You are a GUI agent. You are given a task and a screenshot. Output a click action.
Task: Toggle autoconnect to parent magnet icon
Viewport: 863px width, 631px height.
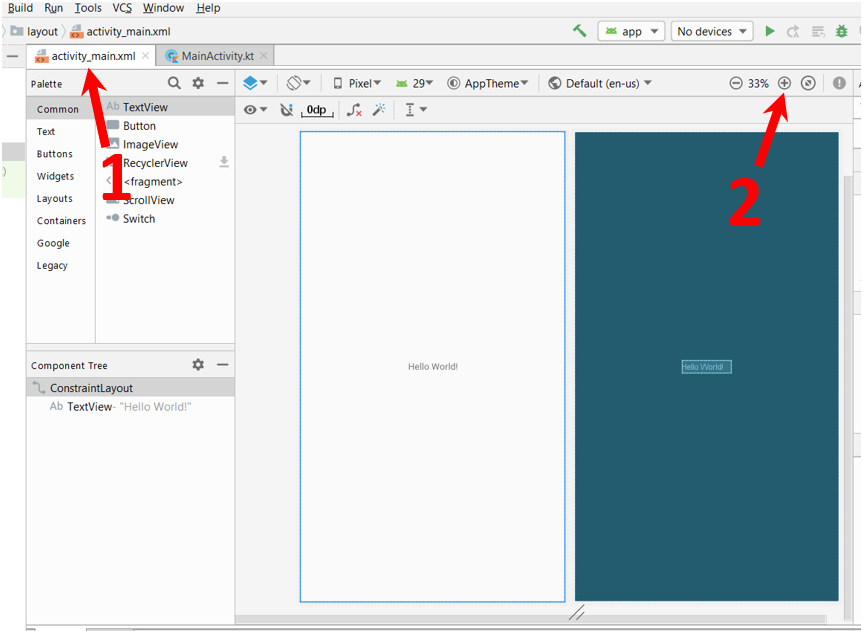286,110
